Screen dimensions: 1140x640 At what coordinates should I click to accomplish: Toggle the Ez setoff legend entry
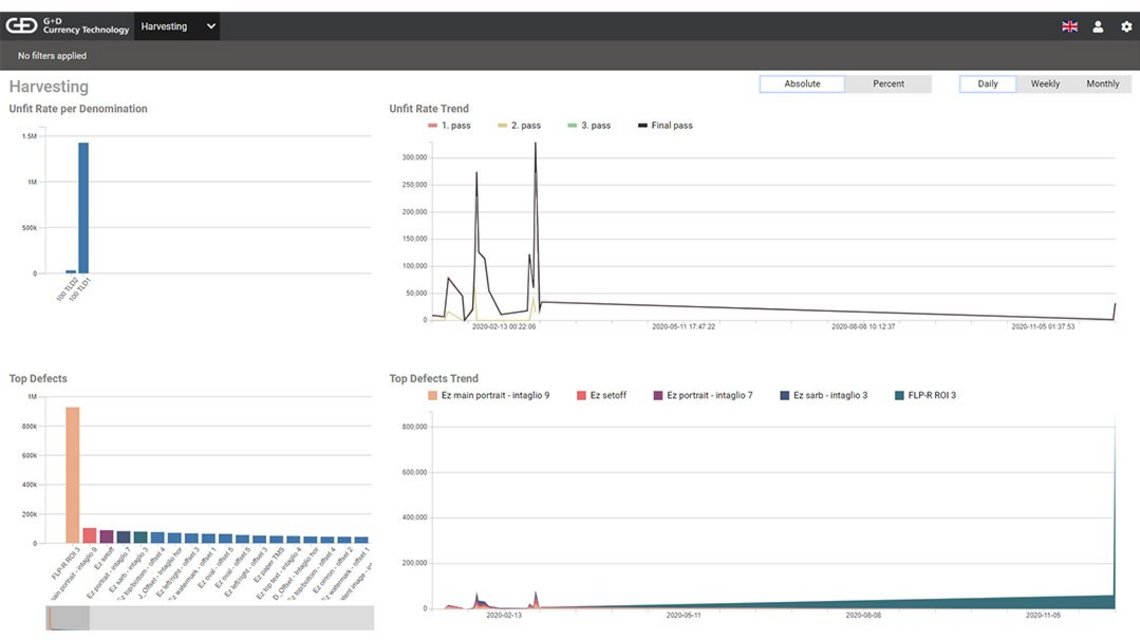[601, 396]
